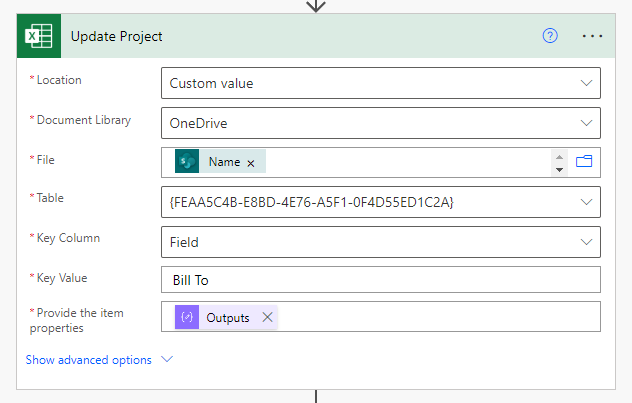Open the Document Library dropdown
This screenshot has width=632, height=403.
pos(380,123)
